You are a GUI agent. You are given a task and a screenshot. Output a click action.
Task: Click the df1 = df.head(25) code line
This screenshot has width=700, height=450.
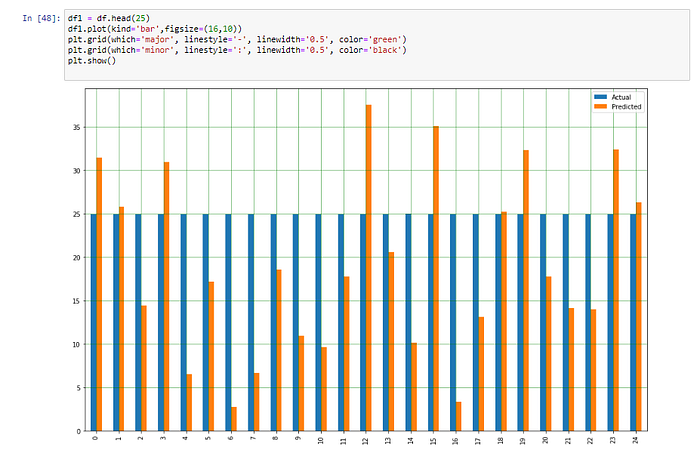[109, 18]
